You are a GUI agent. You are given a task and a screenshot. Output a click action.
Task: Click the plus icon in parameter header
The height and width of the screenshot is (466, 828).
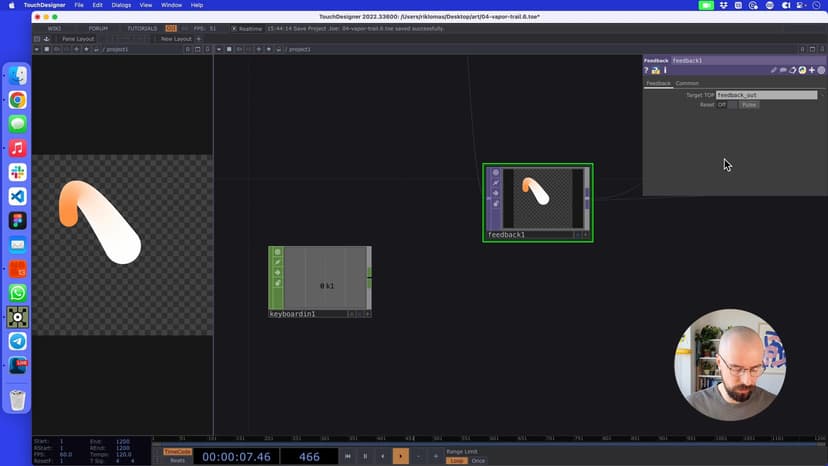coord(812,71)
